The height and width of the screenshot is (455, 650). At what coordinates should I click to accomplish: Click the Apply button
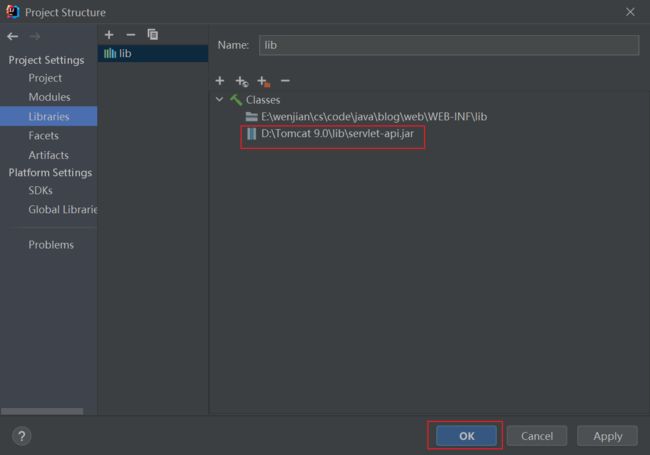607,436
